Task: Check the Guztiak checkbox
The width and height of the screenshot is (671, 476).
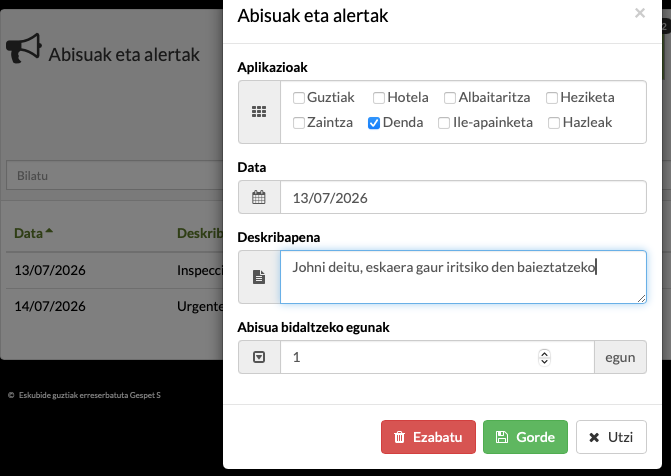Action: tap(299, 98)
